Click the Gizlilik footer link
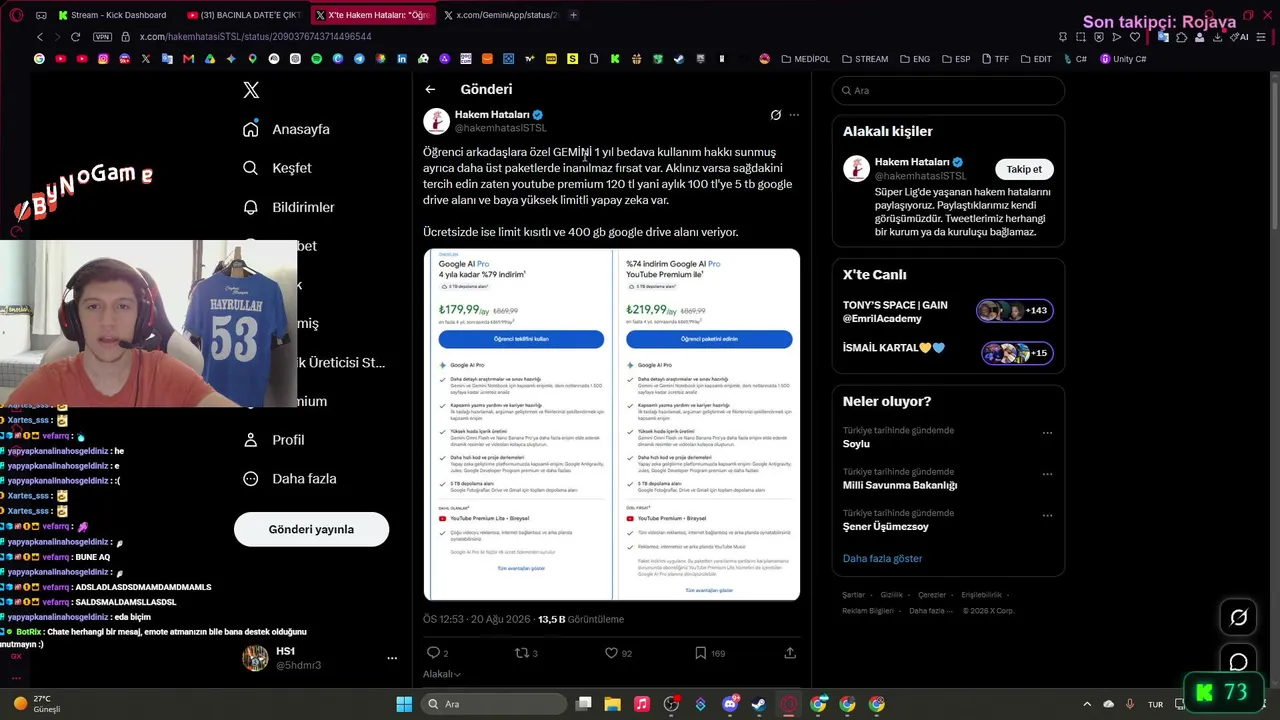 891,595
